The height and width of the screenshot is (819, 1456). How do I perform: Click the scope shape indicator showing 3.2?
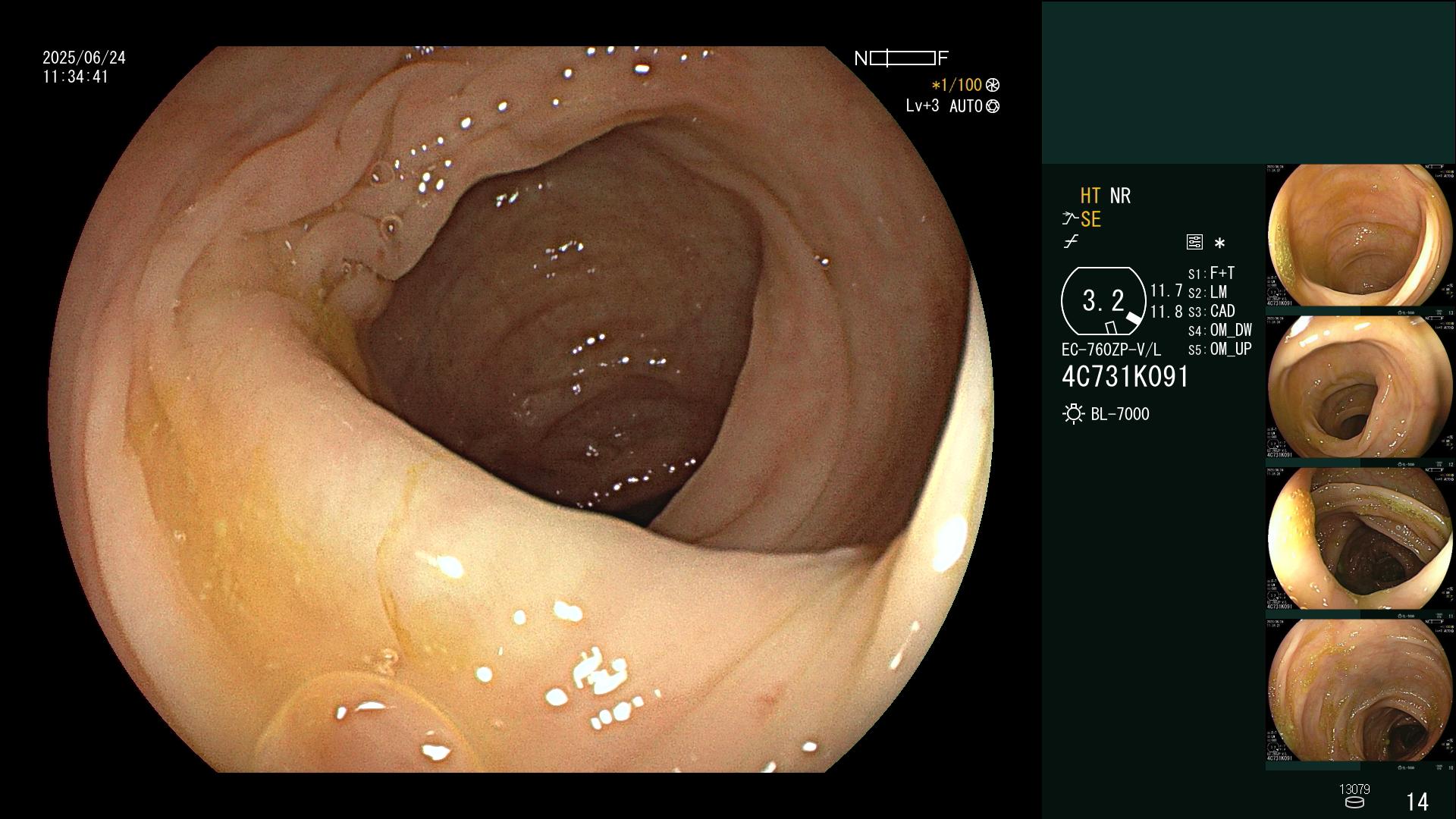coord(1103,301)
